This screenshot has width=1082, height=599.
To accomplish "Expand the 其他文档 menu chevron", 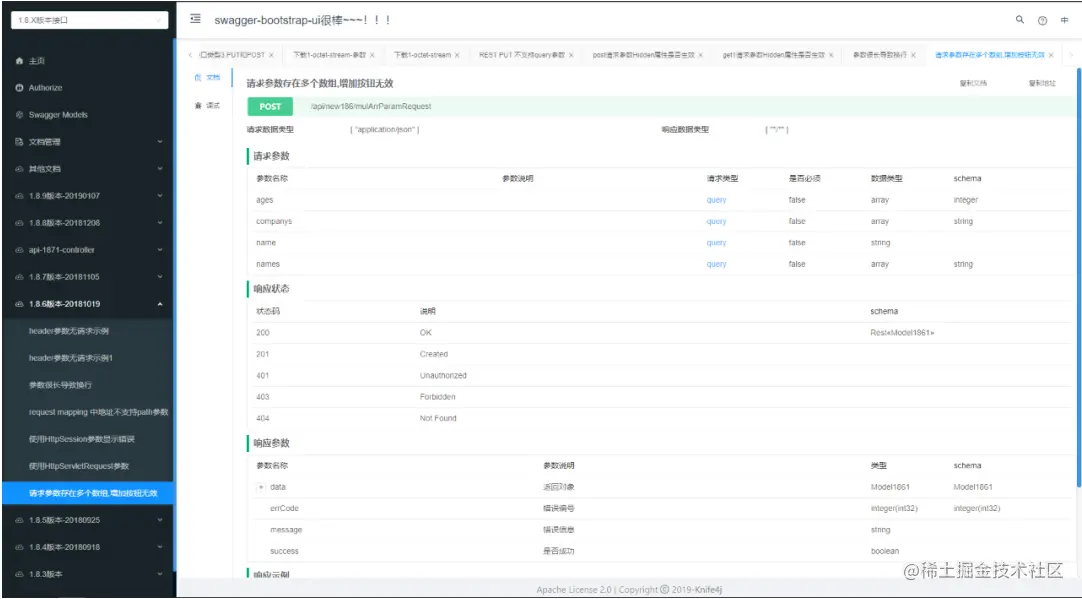I will [160, 168].
